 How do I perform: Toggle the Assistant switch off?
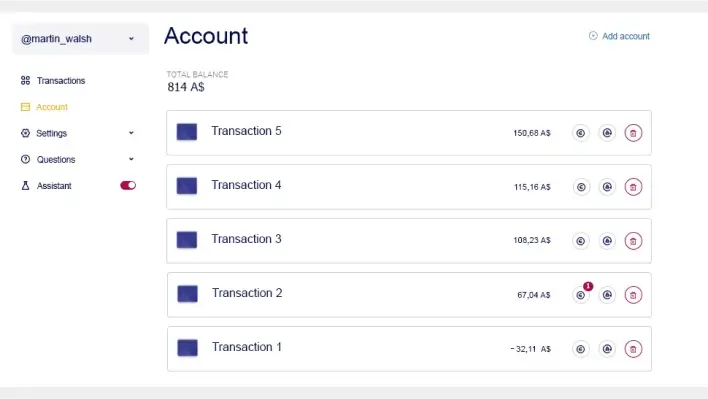[128, 186]
